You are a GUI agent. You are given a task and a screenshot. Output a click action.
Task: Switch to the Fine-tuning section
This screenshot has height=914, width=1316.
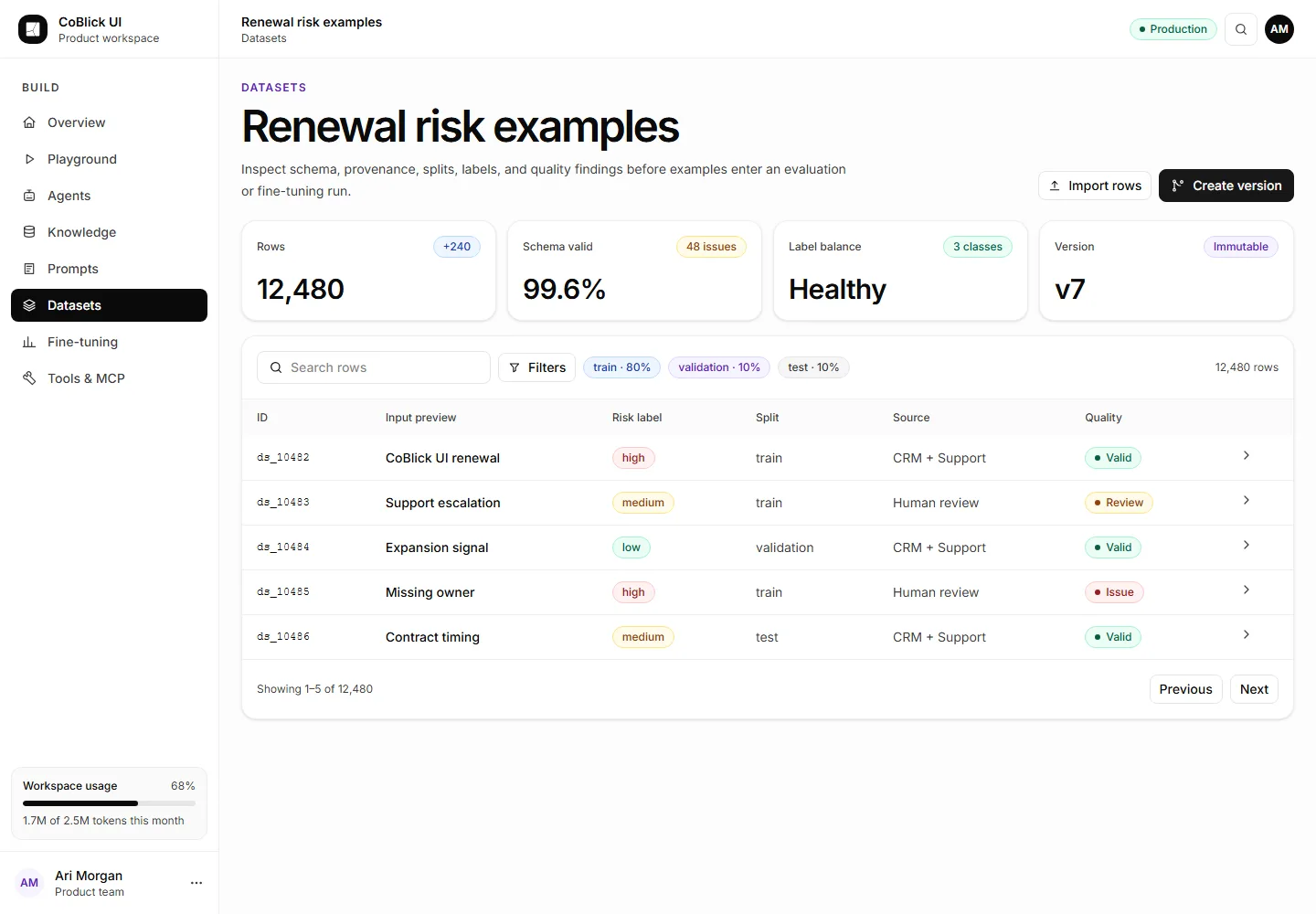[109, 342]
